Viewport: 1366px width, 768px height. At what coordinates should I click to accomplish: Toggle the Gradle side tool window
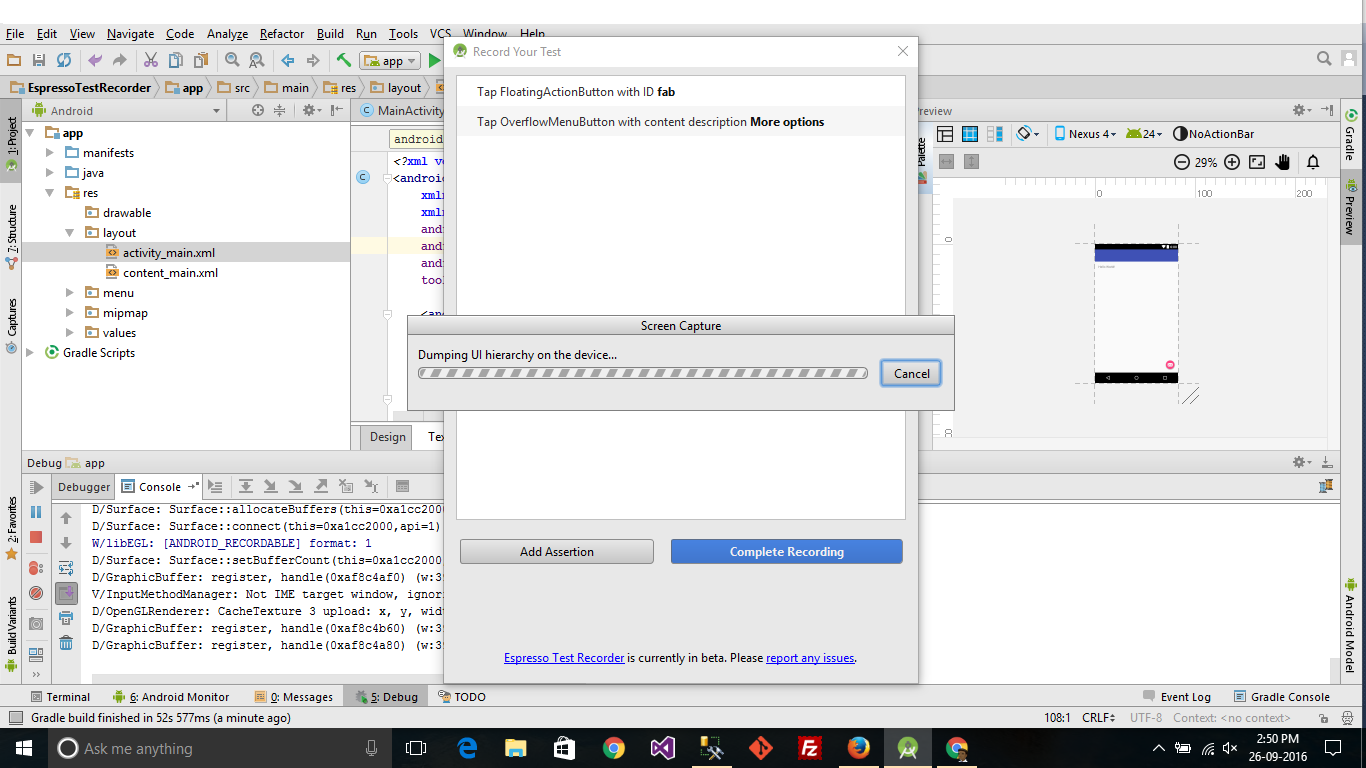tap(1351, 136)
